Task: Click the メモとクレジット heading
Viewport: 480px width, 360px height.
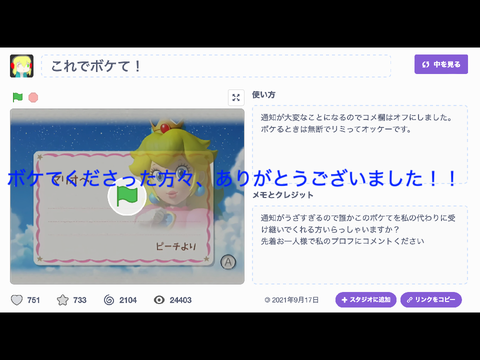Action: click(x=283, y=195)
